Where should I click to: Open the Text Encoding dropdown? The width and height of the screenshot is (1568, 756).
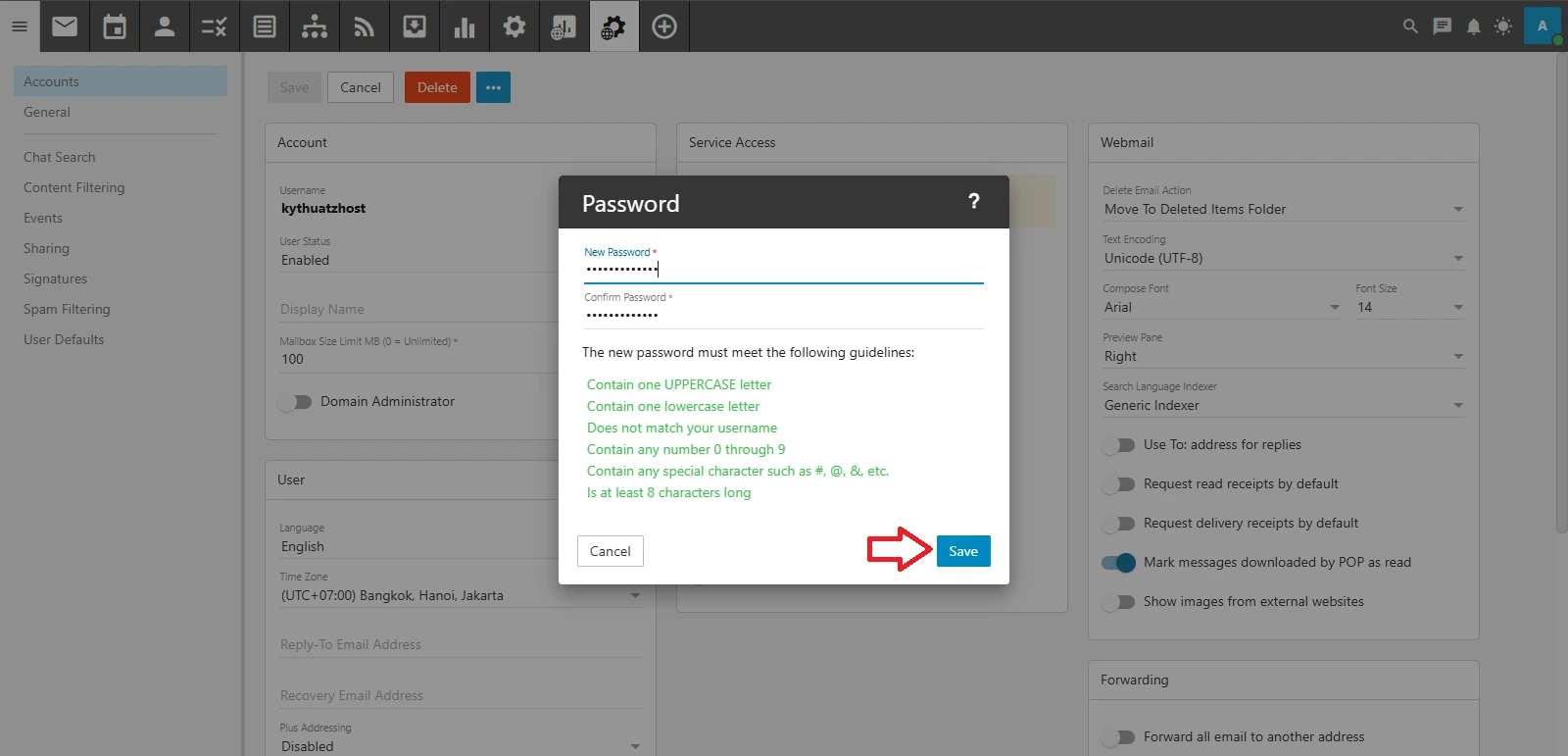coord(1282,259)
